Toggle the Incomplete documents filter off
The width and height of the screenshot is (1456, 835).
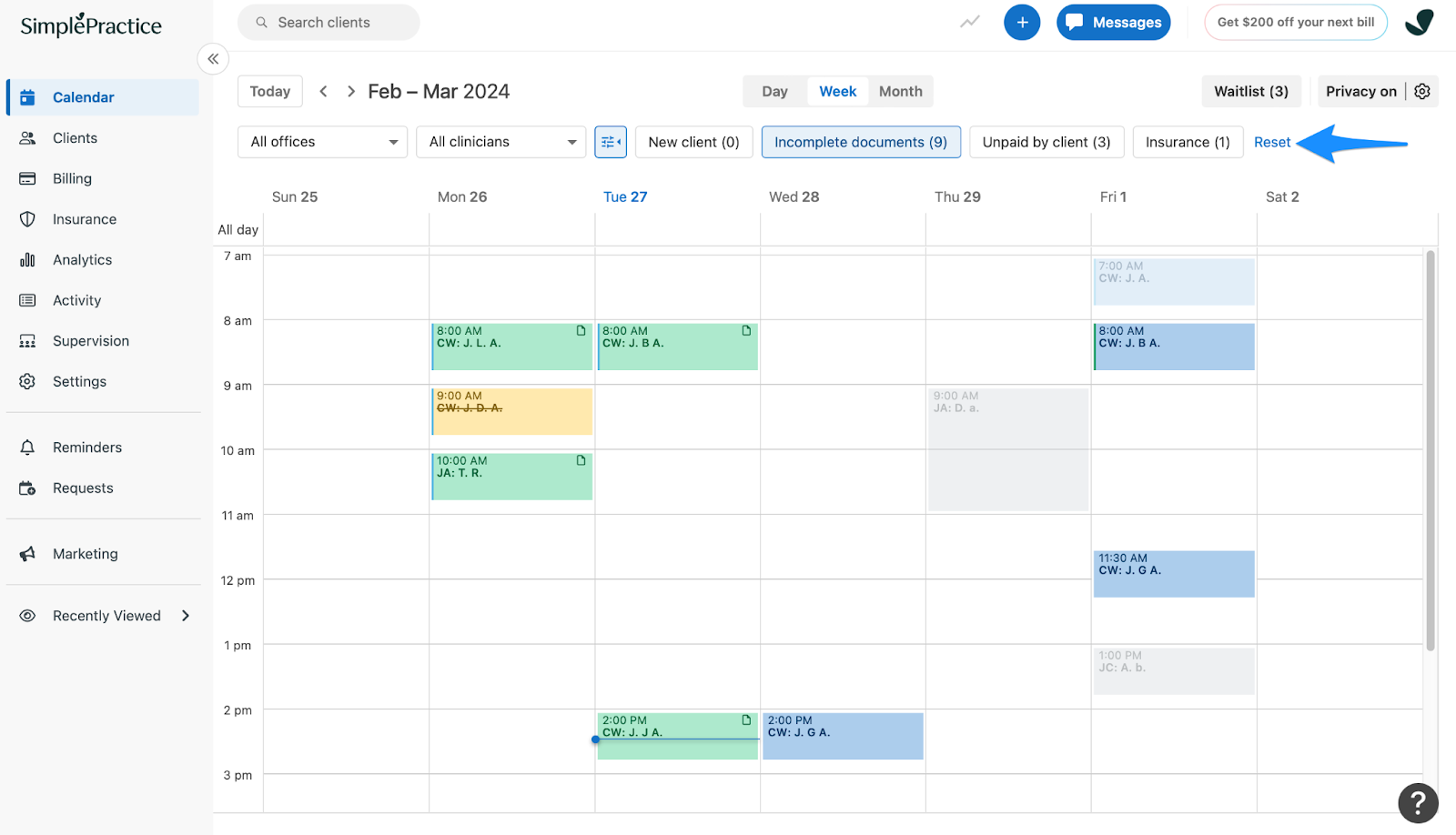860,142
